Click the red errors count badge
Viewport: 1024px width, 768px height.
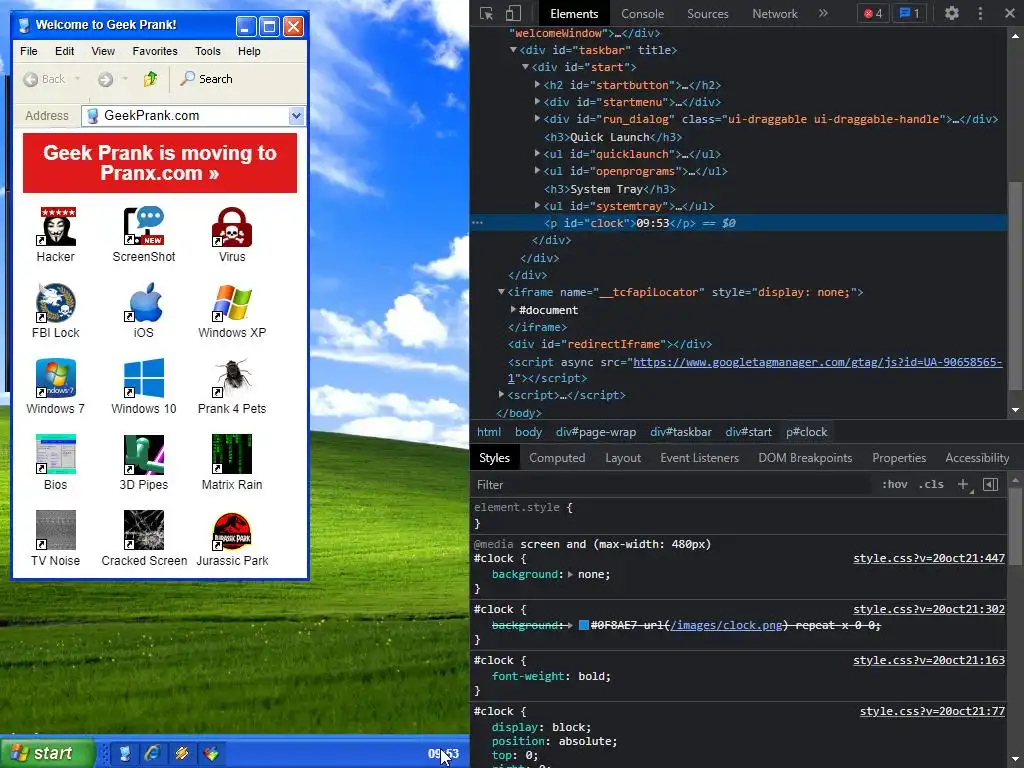click(873, 13)
